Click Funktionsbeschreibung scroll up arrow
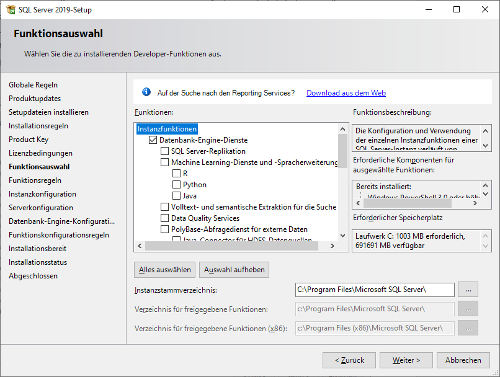The width and height of the screenshot is (500, 377). (485, 131)
